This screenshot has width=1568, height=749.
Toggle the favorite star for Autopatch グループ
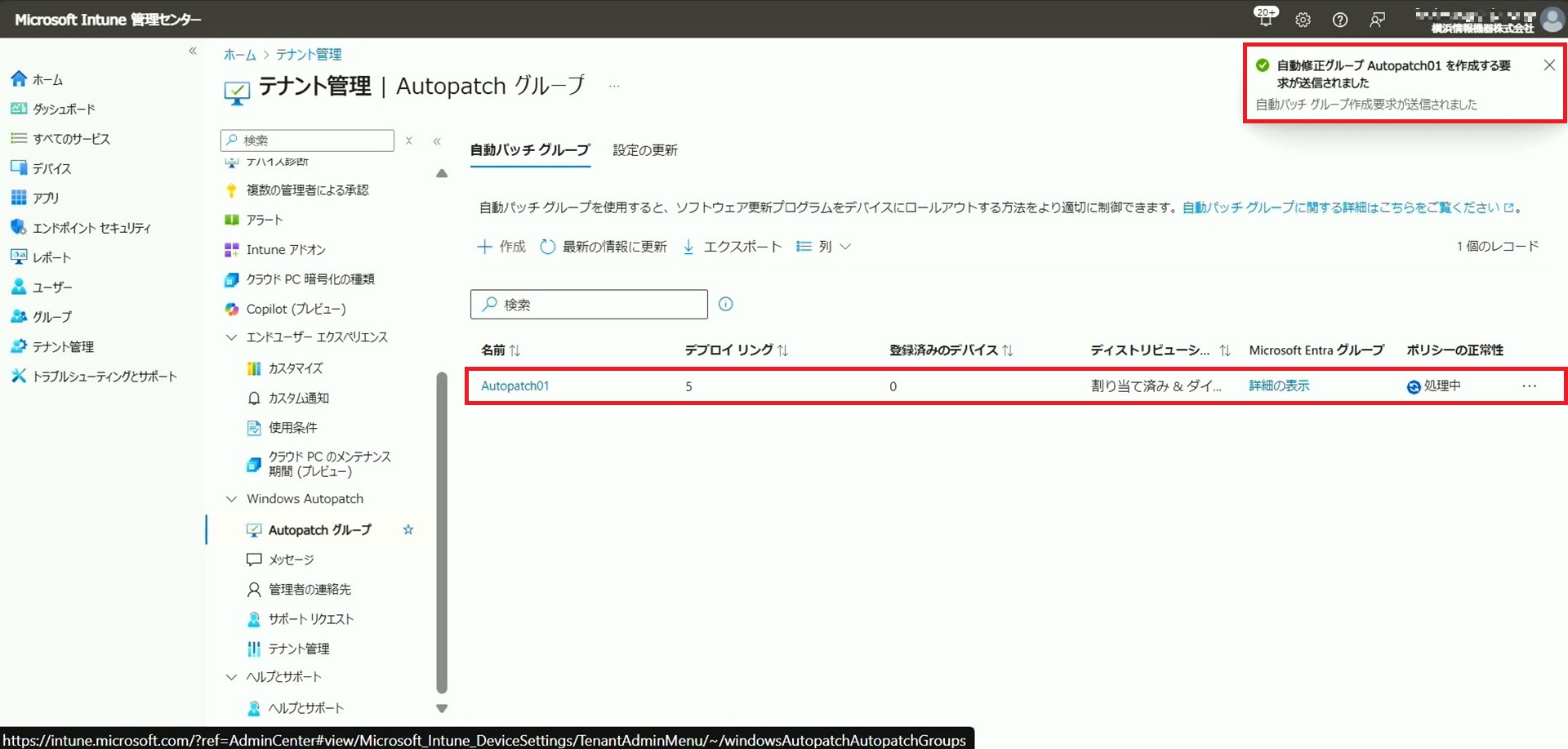pos(408,530)
